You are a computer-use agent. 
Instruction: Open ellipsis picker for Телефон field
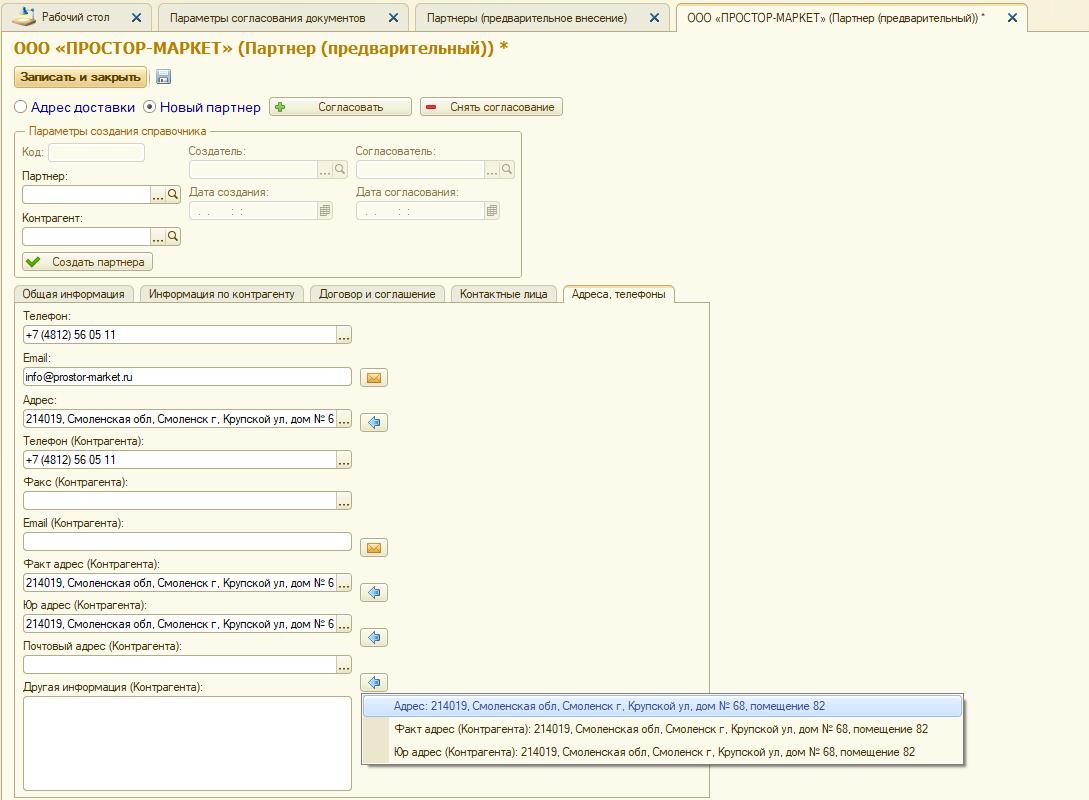(x=344, y=335)
